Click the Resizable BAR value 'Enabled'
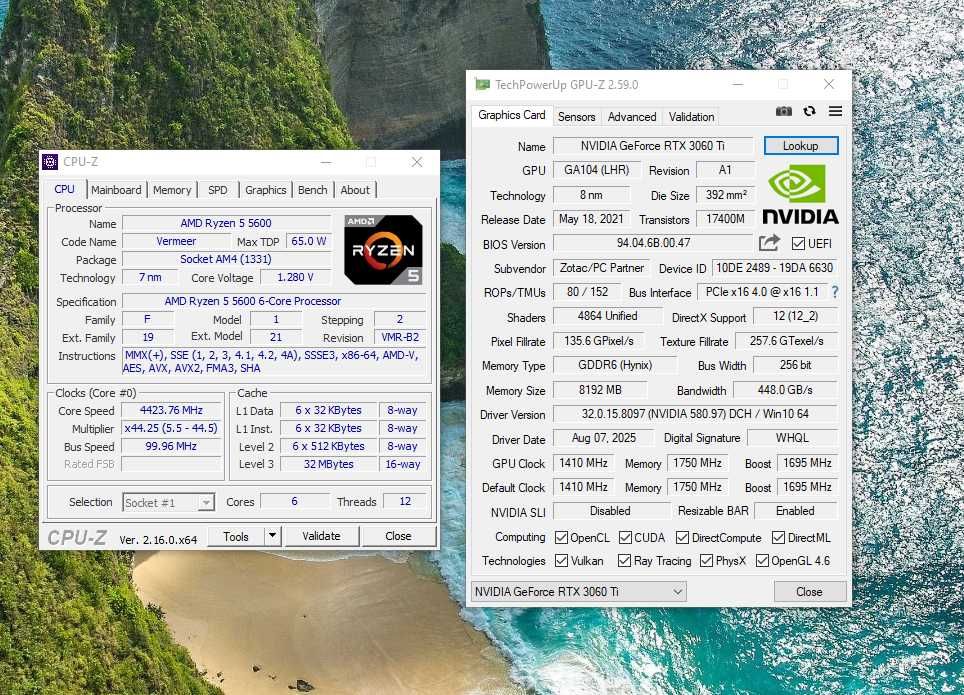The image size is (964, 695). 795,510
